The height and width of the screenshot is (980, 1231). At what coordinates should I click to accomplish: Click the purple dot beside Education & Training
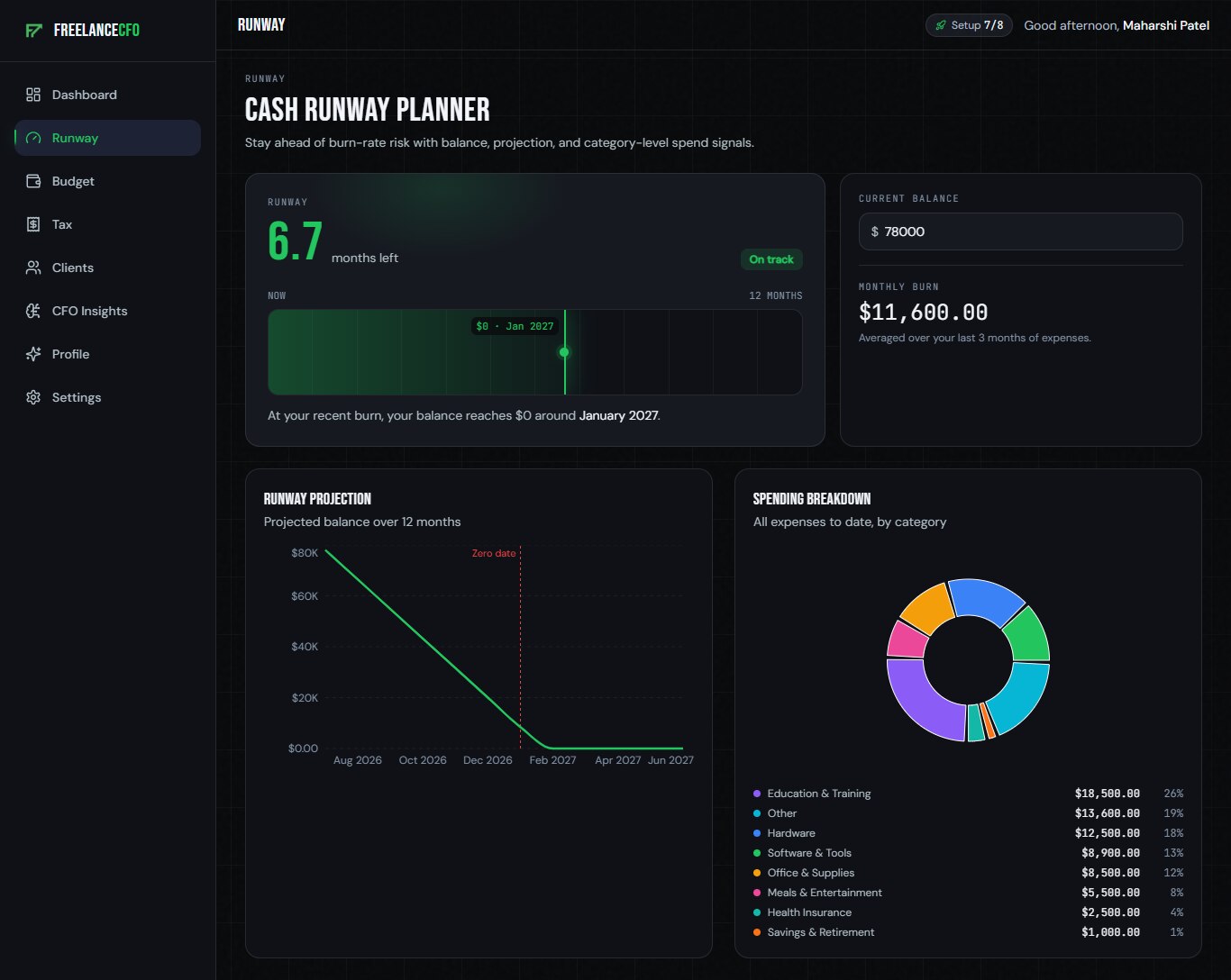click(757, 794)
